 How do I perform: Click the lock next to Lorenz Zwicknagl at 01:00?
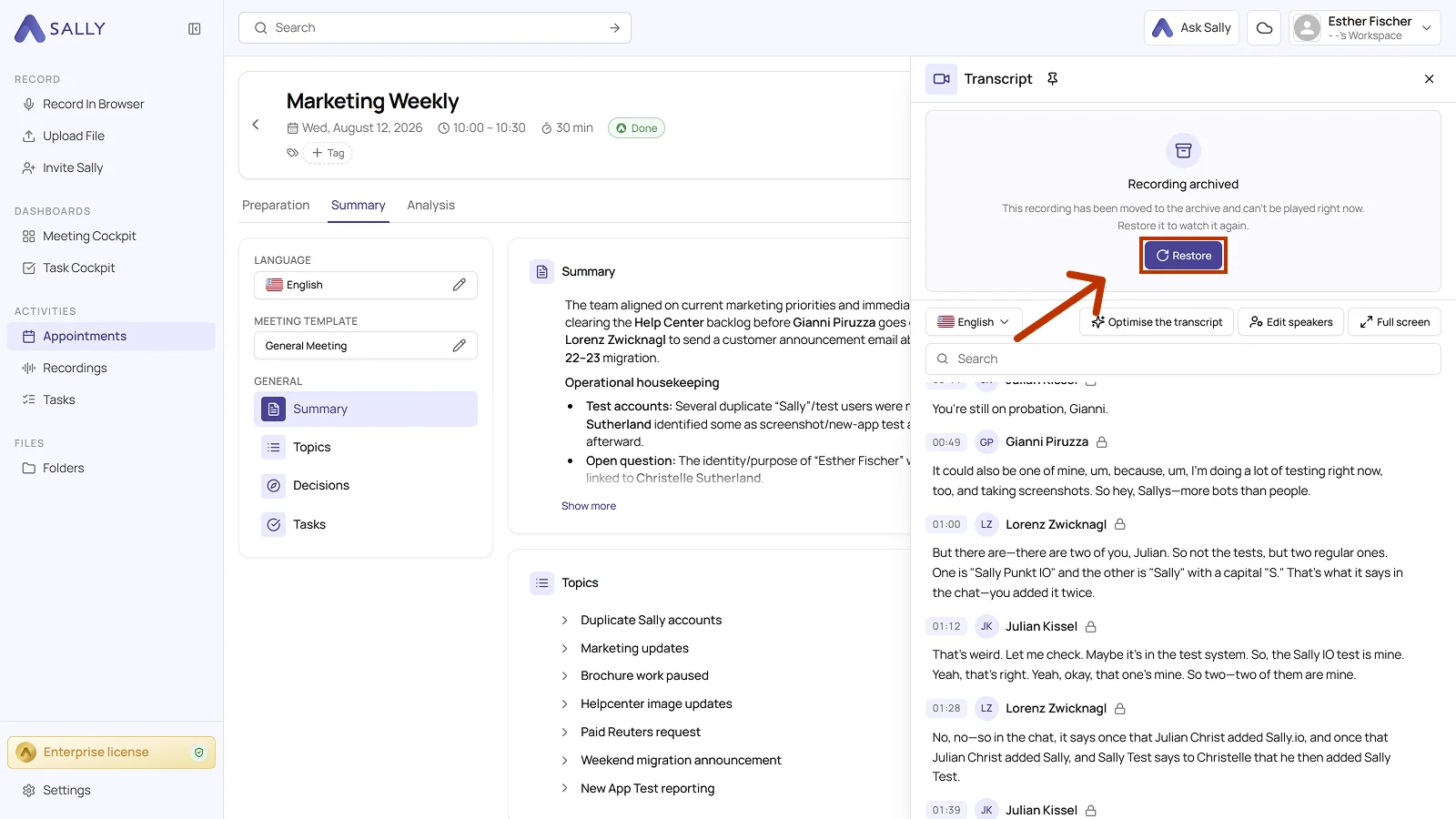coord(1120,524)
